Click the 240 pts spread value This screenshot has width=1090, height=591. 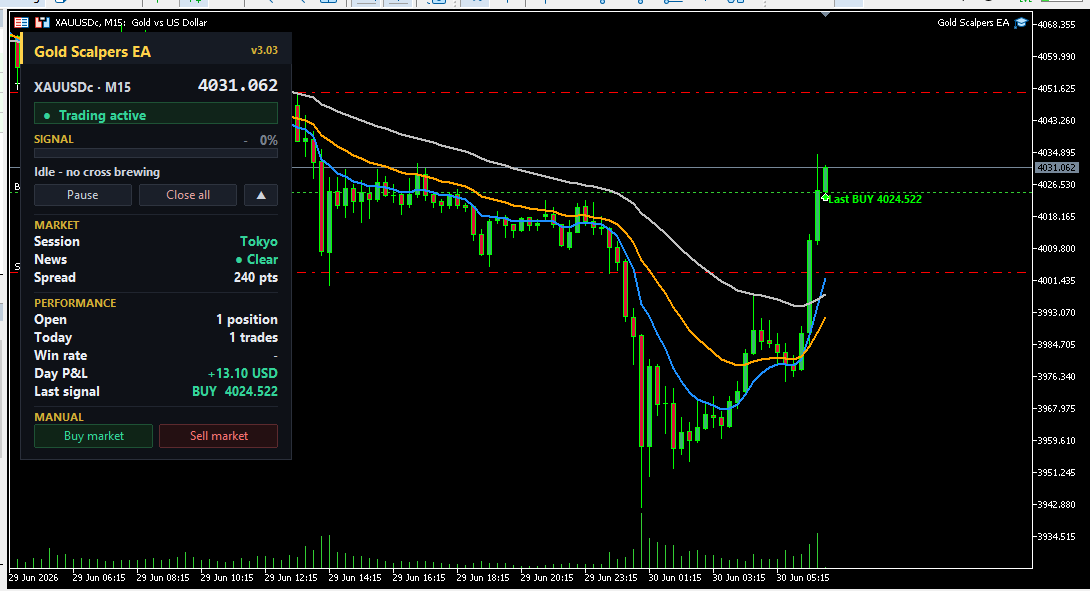(x=256, y=277)
